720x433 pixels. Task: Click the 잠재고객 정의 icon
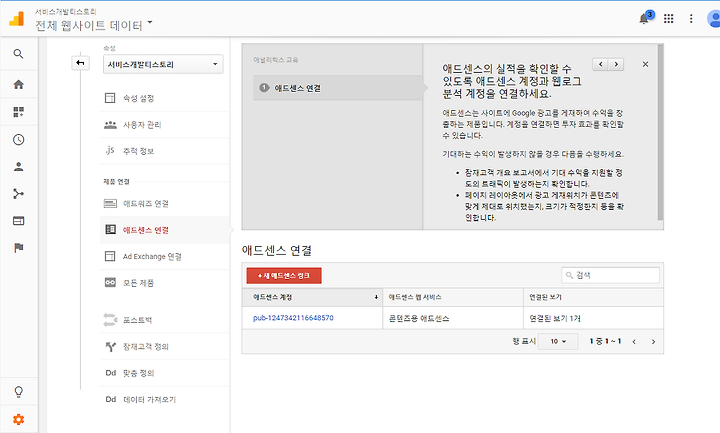pos(111,347)
